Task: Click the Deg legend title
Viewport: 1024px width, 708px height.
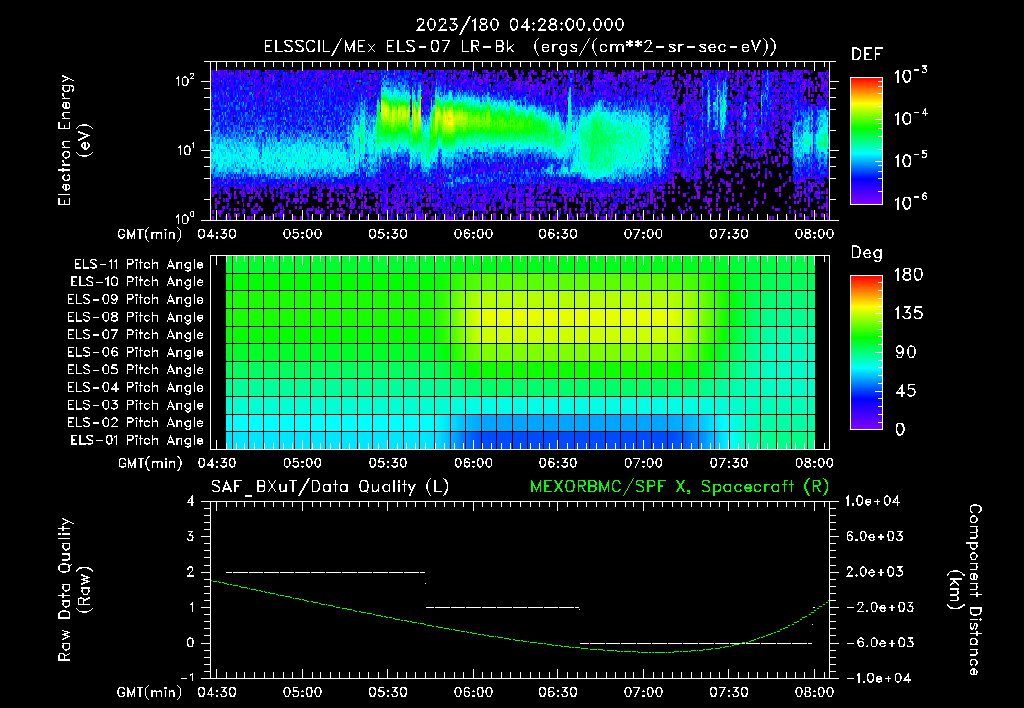Action: pos(867,253)
